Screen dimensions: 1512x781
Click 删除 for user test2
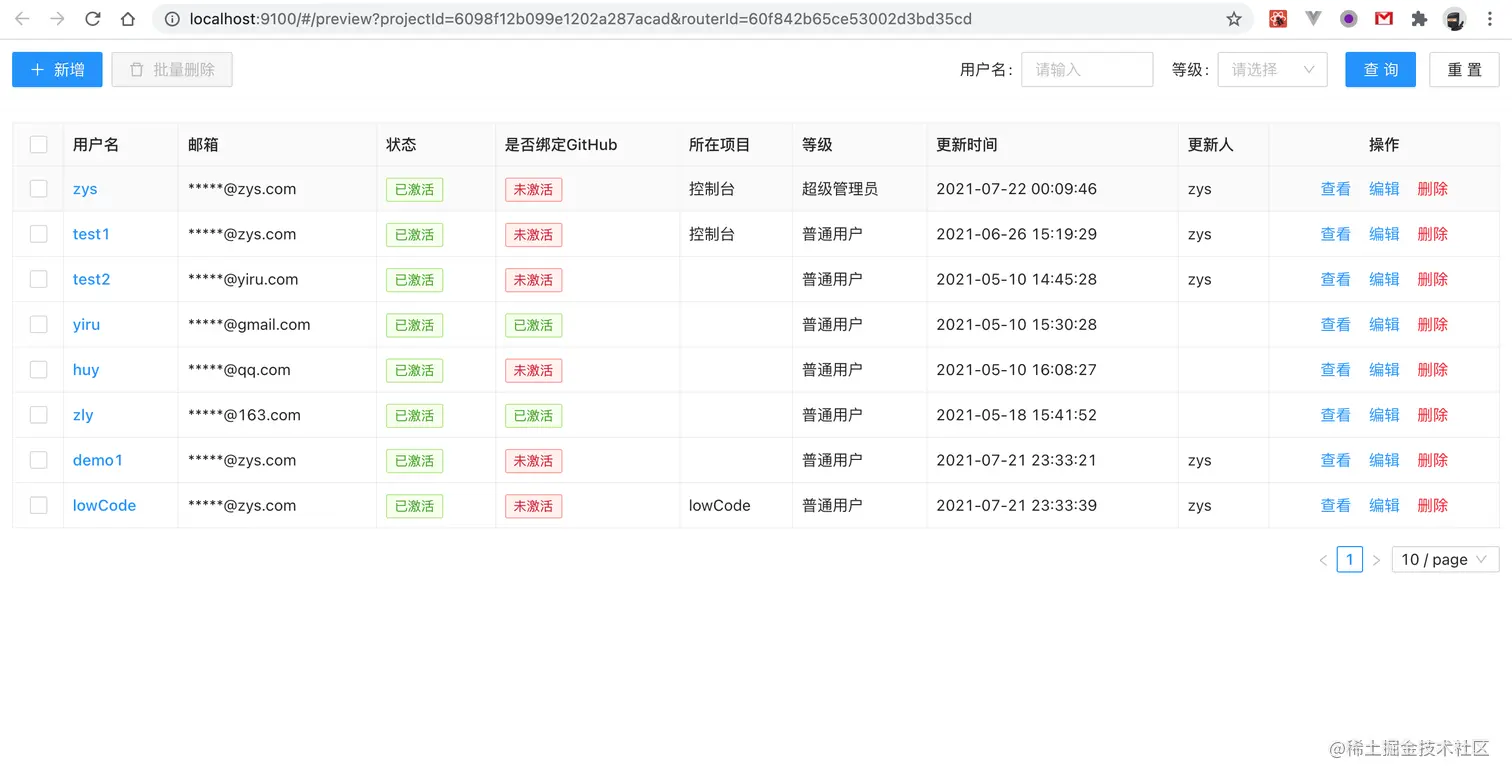tap(1433, 279)
